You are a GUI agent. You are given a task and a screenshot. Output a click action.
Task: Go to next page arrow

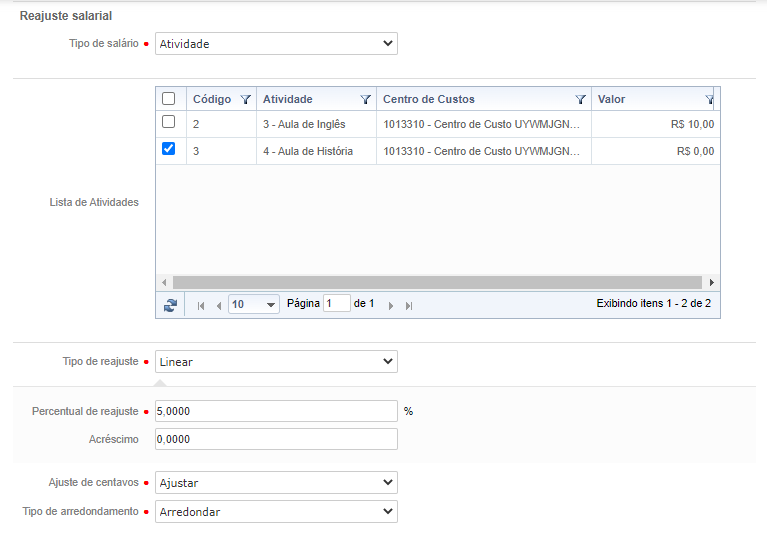click(x=391, y=305)
